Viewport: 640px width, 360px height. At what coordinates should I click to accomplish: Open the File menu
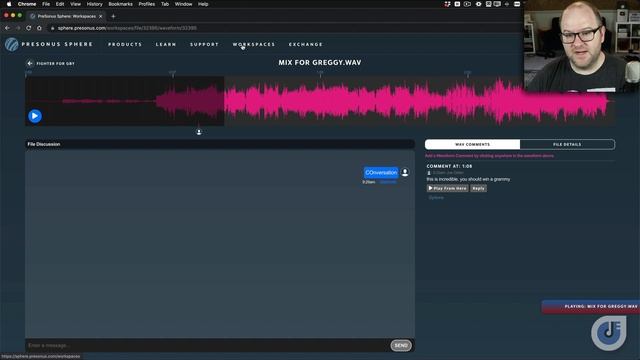click(x=46, y=4)
